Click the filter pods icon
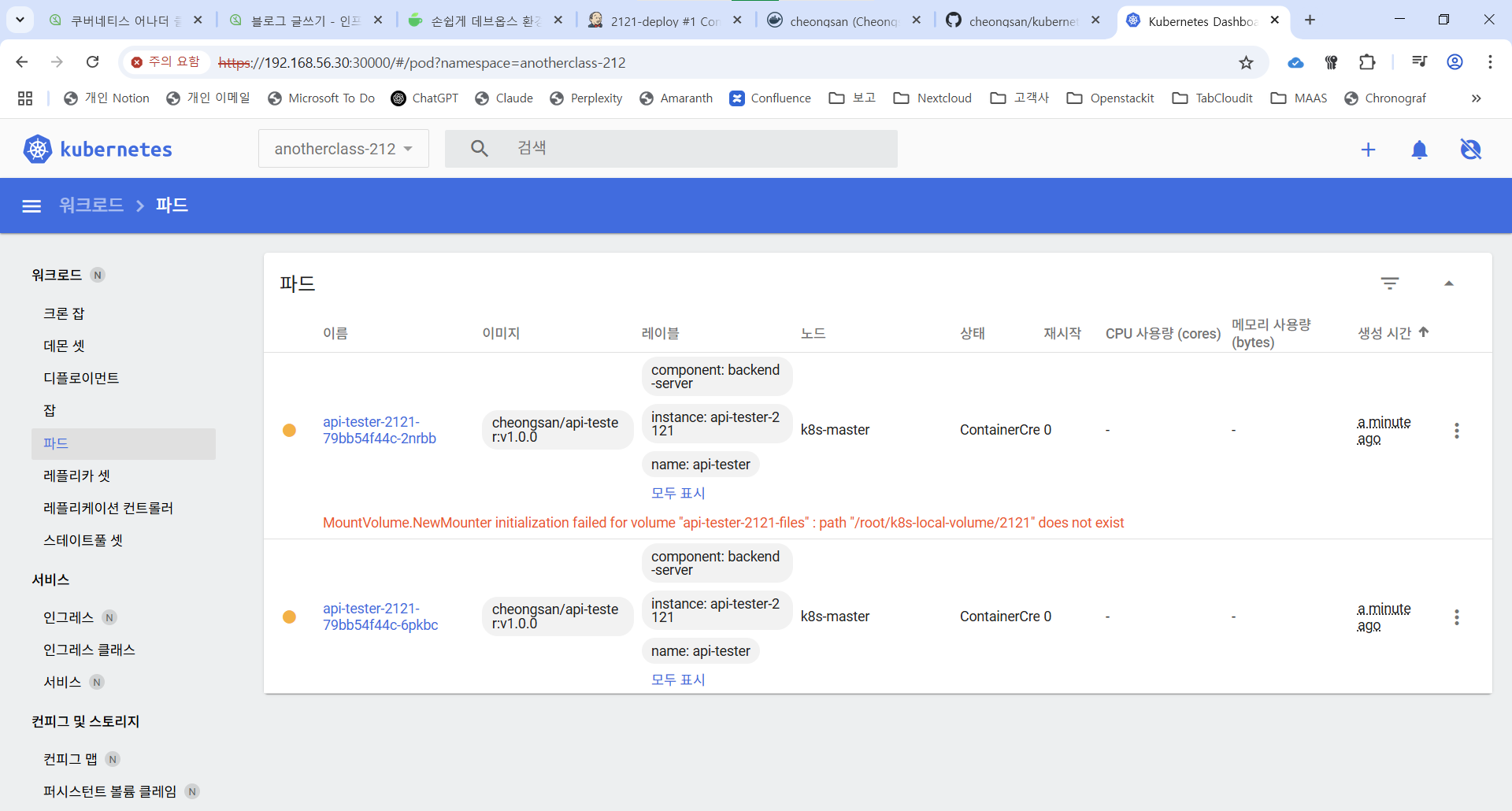This screenshot has height=811, width=1512. 1390,283
